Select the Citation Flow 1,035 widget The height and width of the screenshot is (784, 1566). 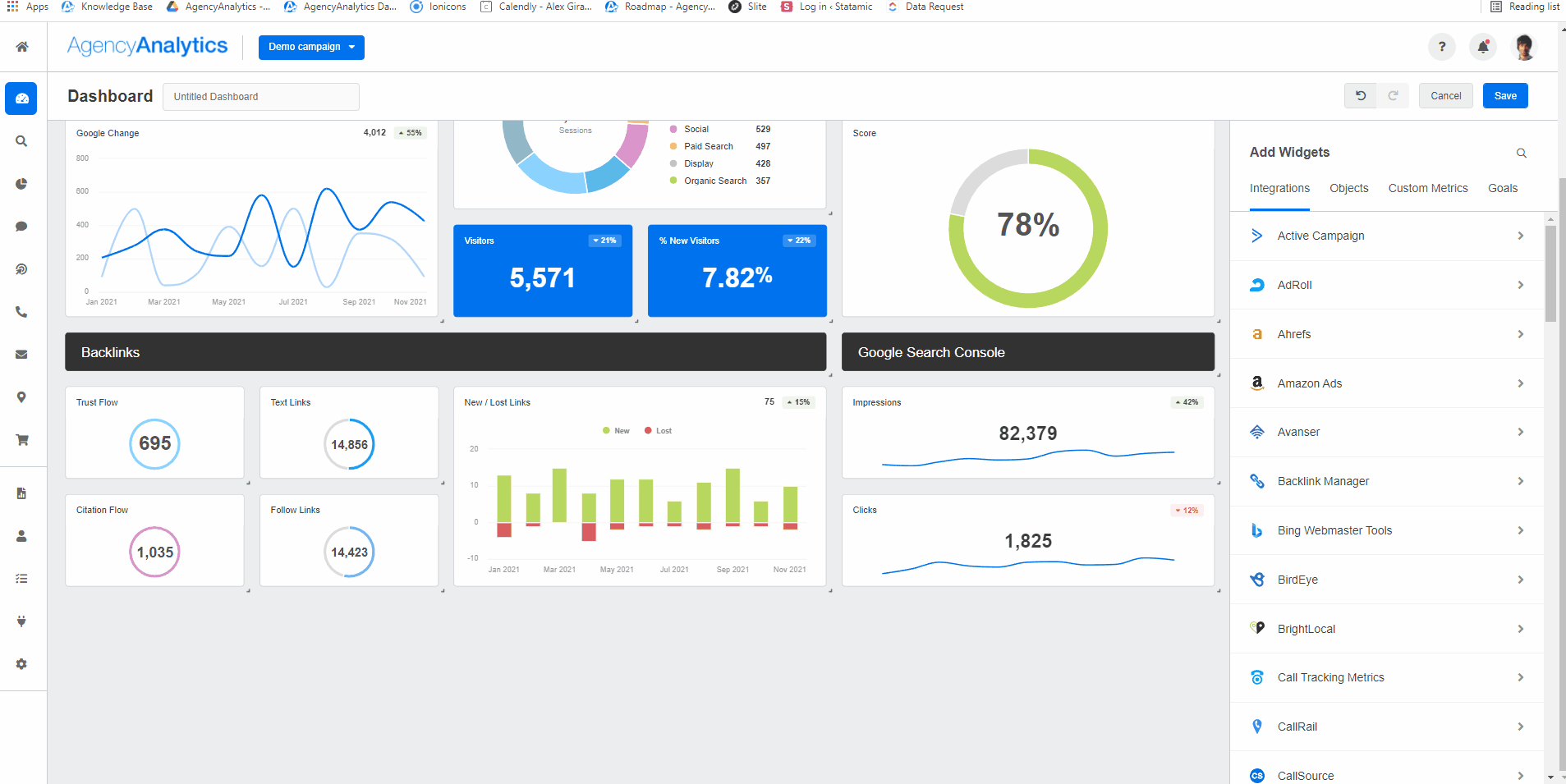154,540
